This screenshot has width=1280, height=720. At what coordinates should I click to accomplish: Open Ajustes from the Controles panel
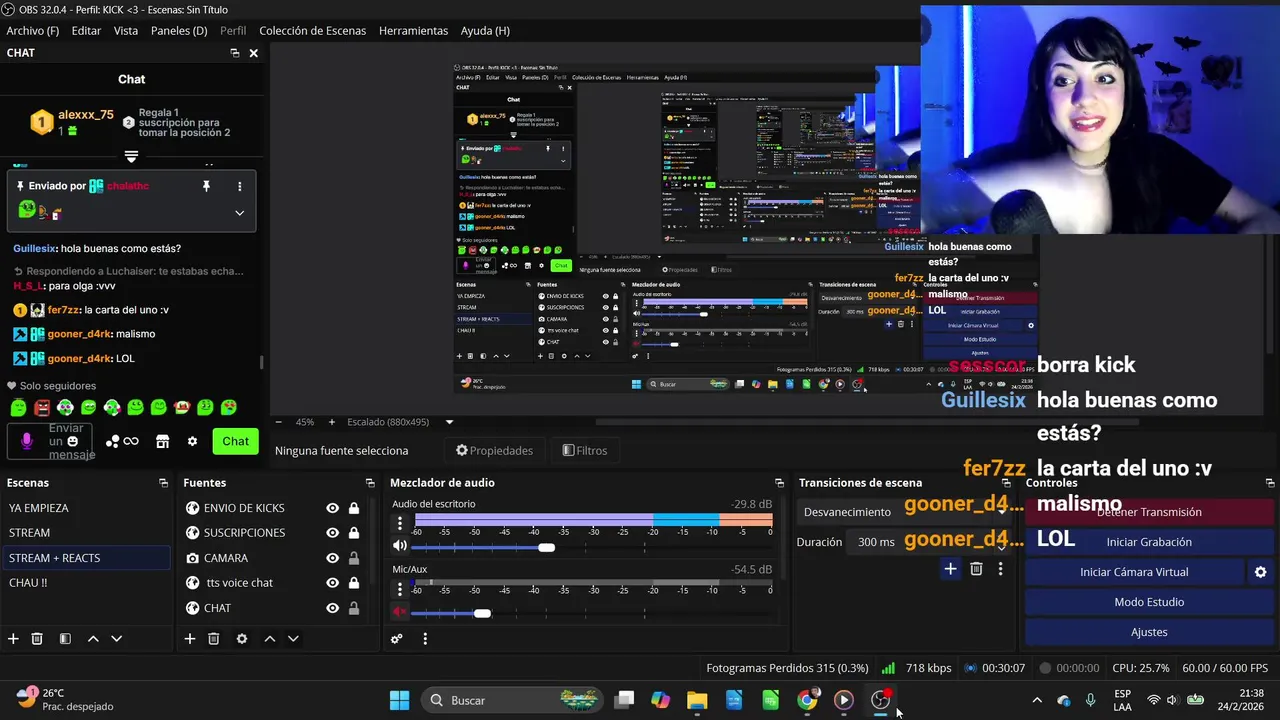click(1149, 632)
